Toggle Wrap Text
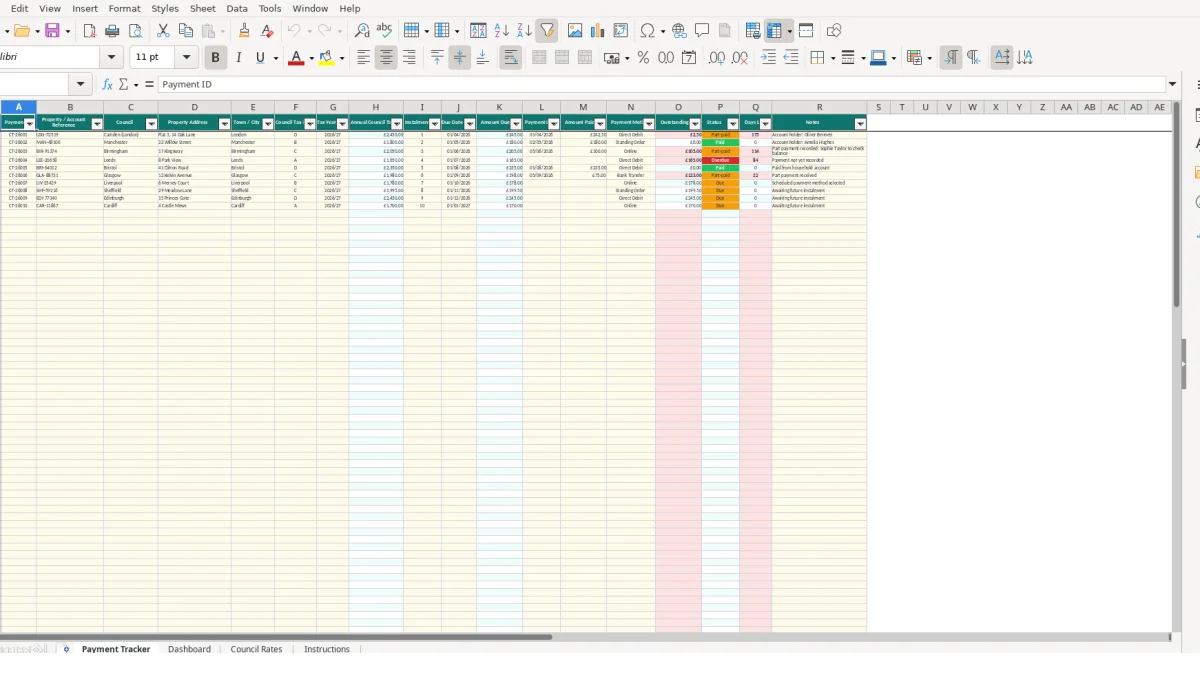 [x=510, y=58]
